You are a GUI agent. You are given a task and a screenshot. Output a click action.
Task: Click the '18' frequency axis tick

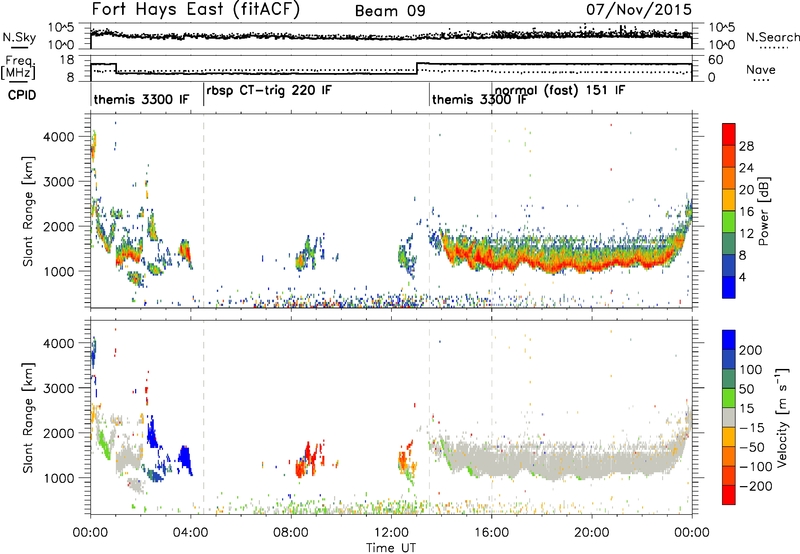point(67,60)
